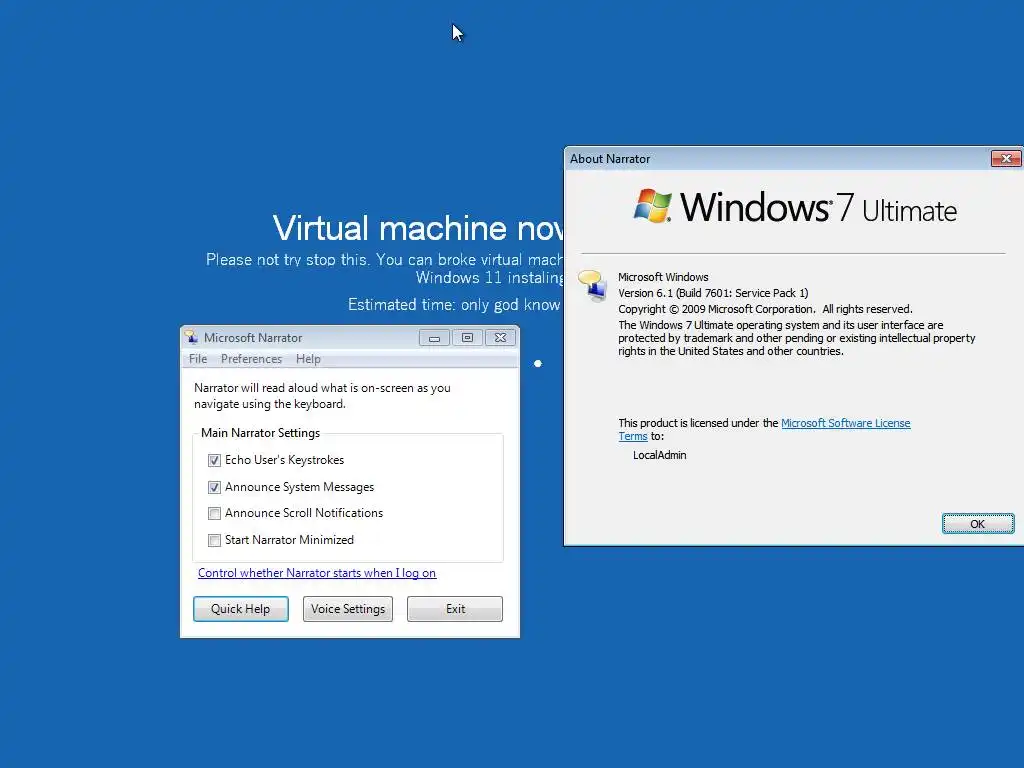Open the Microsoft Software License Terms link
This screenshot has height=768, width=1024.
pyautogui.click(x=845, y=423)
